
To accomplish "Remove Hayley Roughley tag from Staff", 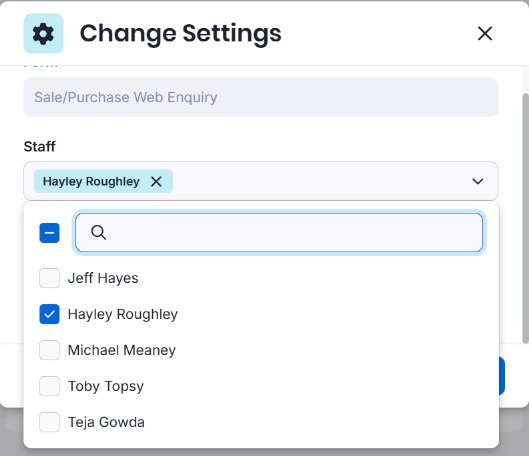I will click(156, 181).
